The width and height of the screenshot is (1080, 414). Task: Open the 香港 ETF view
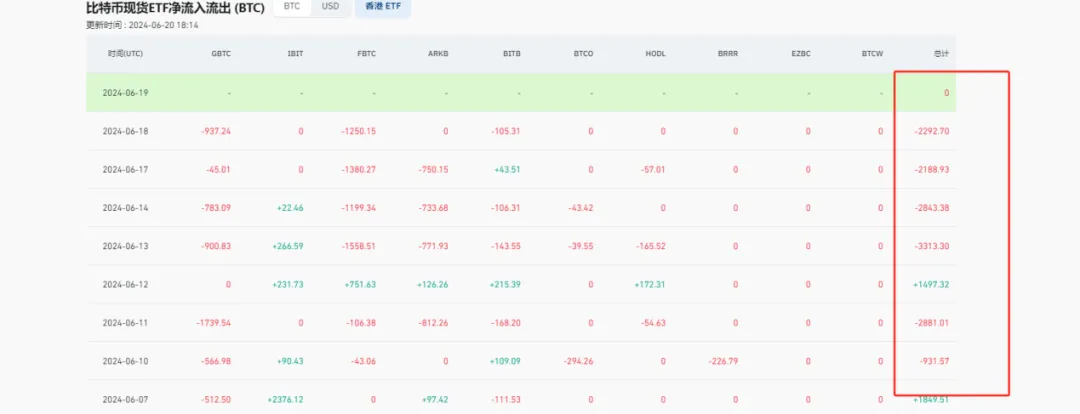(x=382, y=6)
